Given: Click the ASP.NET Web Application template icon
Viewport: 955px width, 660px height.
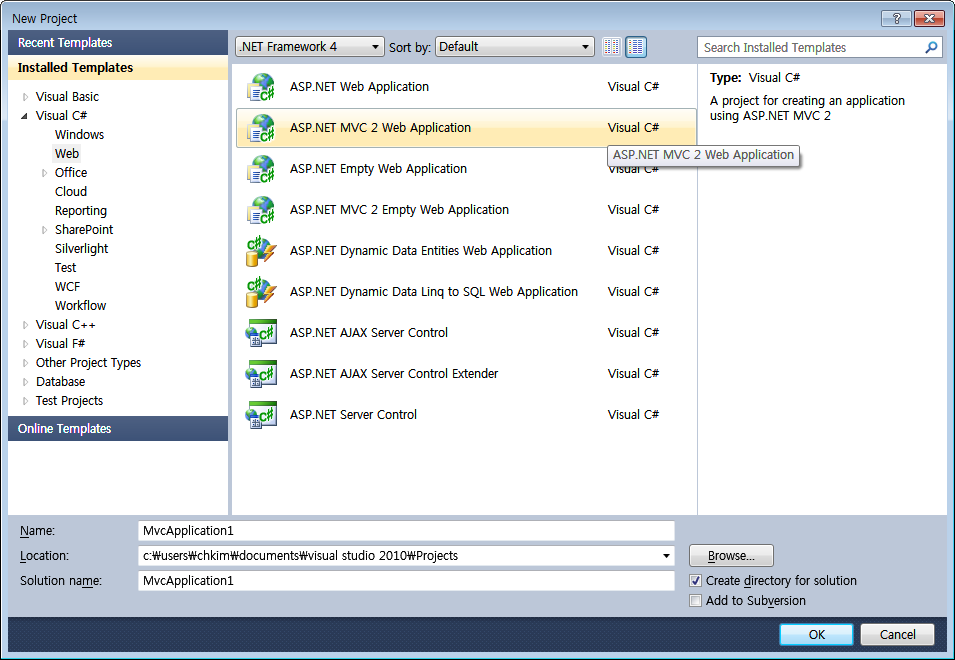Looking at the screenshot, I should point(261,87).
